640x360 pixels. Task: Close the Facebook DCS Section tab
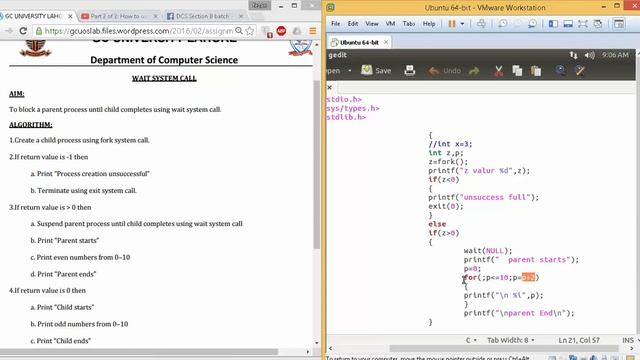point(241,16)
